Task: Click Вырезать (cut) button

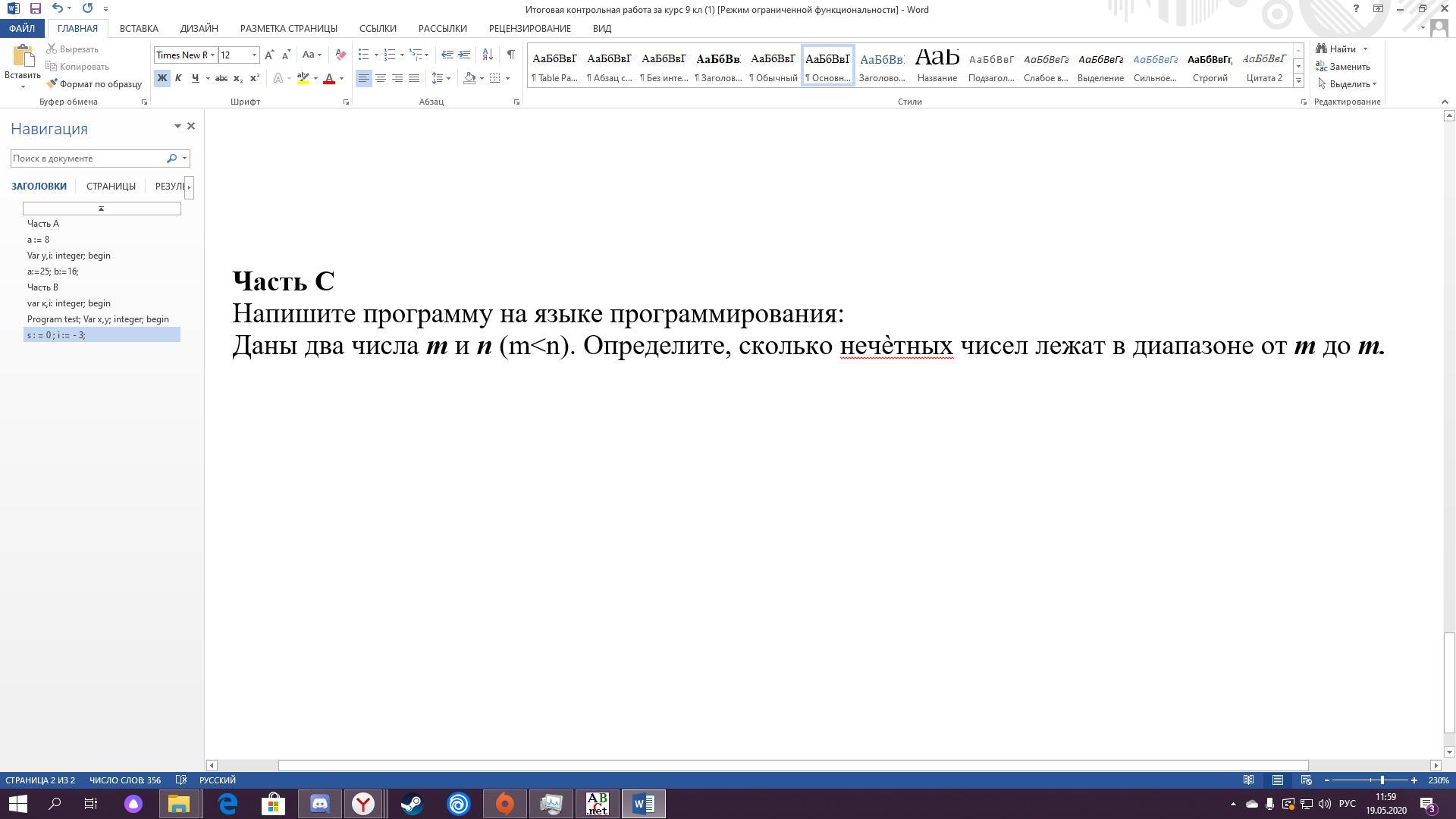Action: click(x=73, y=49)
